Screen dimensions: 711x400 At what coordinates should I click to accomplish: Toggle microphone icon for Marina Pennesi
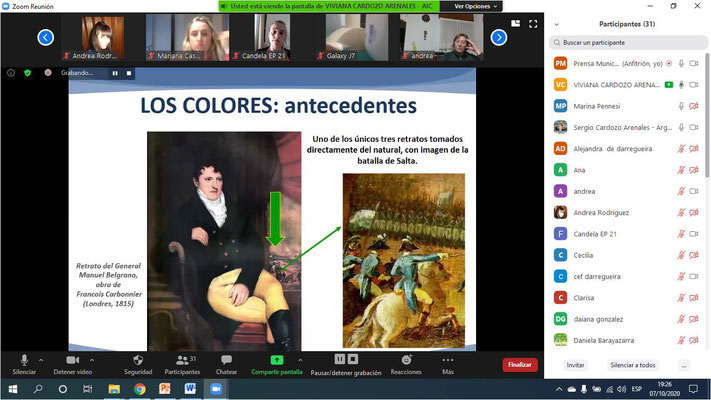(681, 106)
